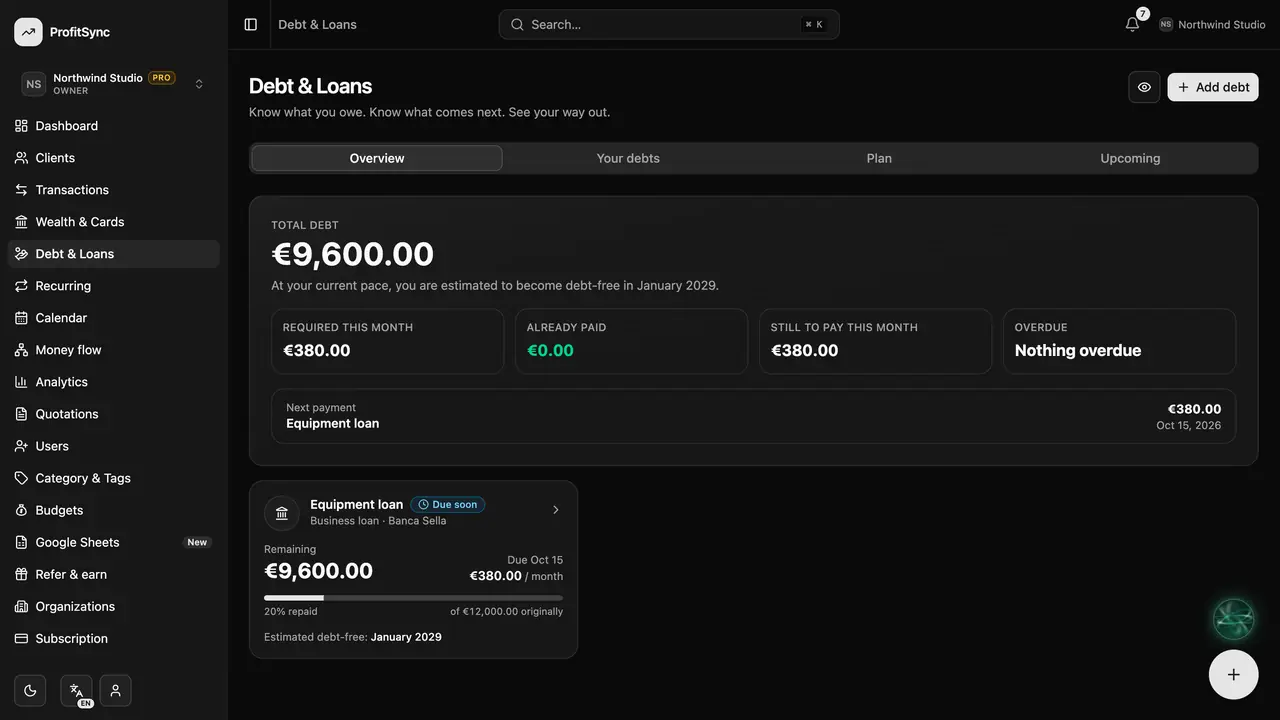Click the ProfitSync logo icon
Screen dimensions: 1280x720
pyautogui.click(x=28, y=32)
